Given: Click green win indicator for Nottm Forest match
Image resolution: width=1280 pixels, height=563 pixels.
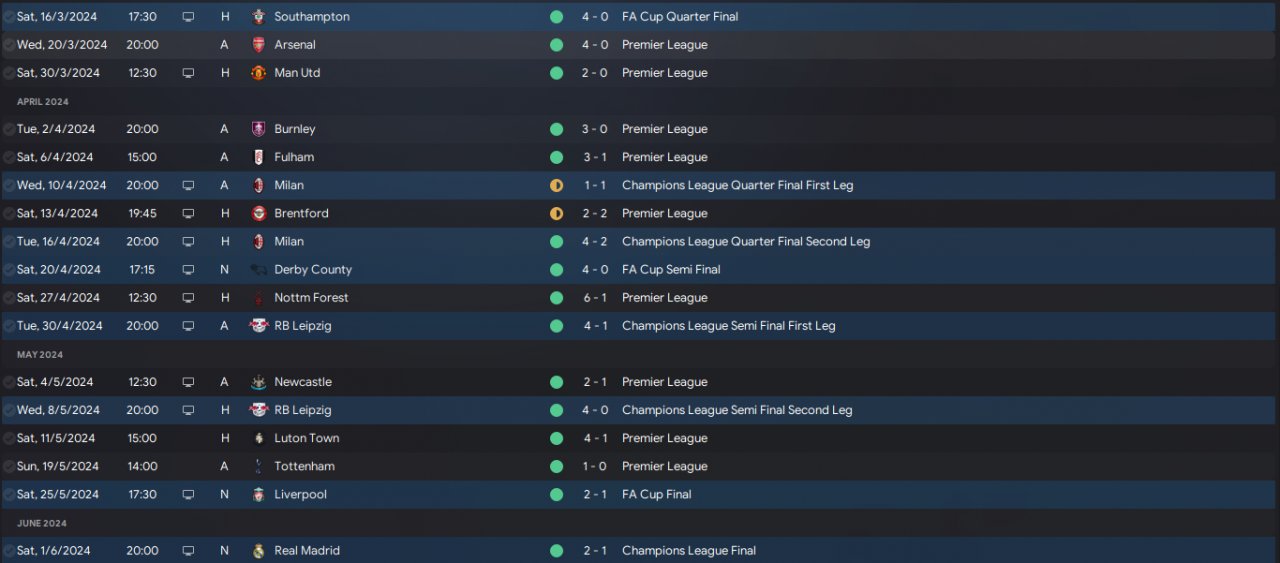Looking at the screenshot, I should 557,298.
